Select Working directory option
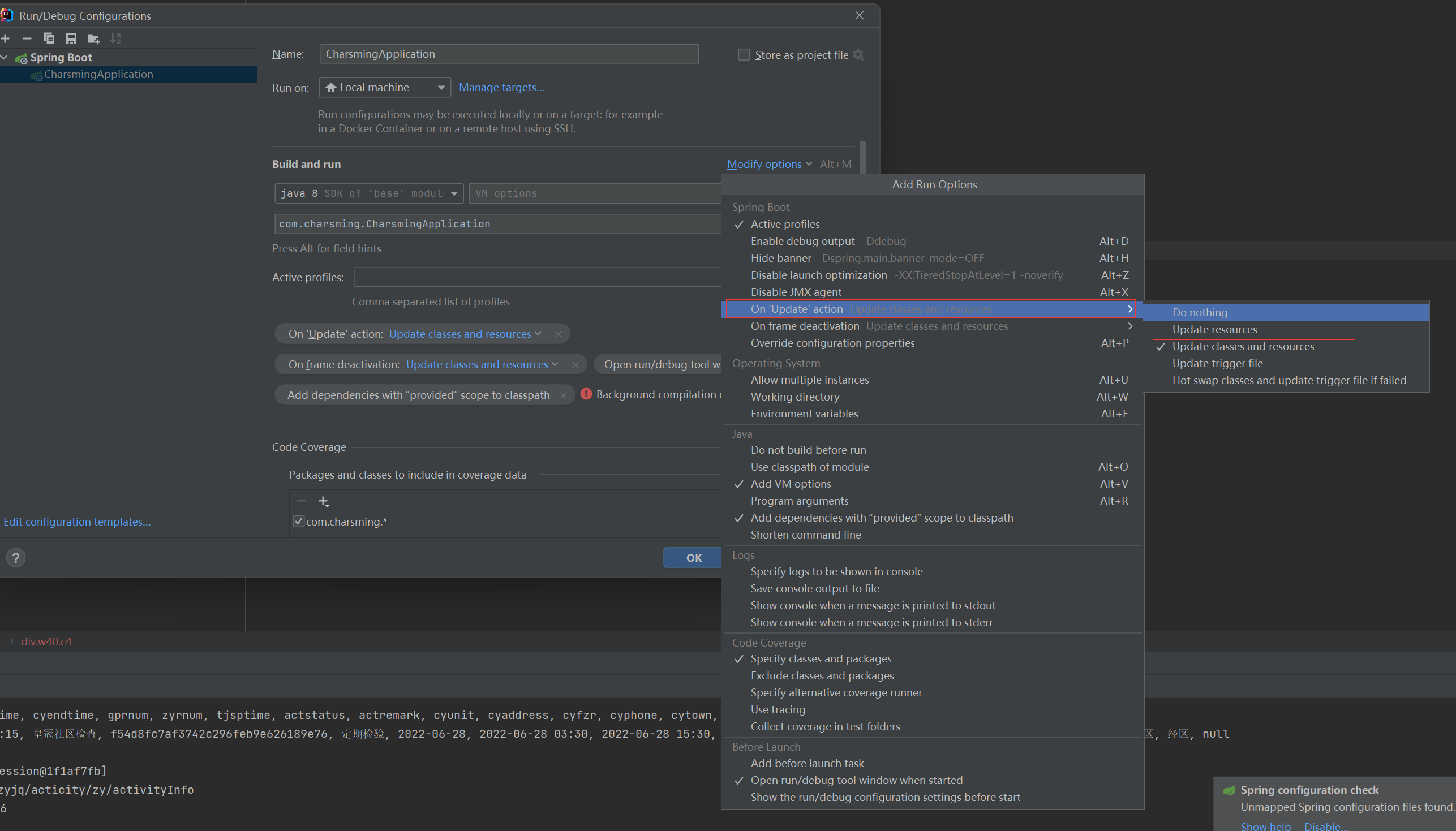The height and width of the screenshot is (831, 1456). [933, 397]
